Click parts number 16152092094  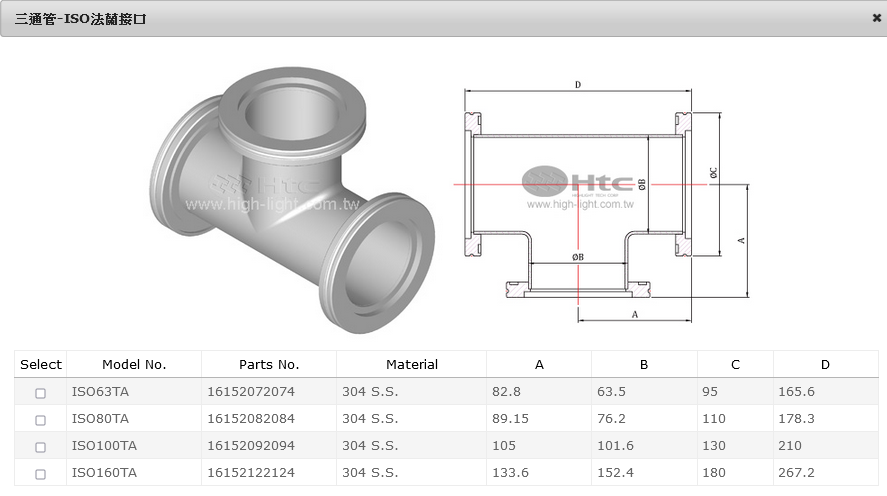coord(251,446)
